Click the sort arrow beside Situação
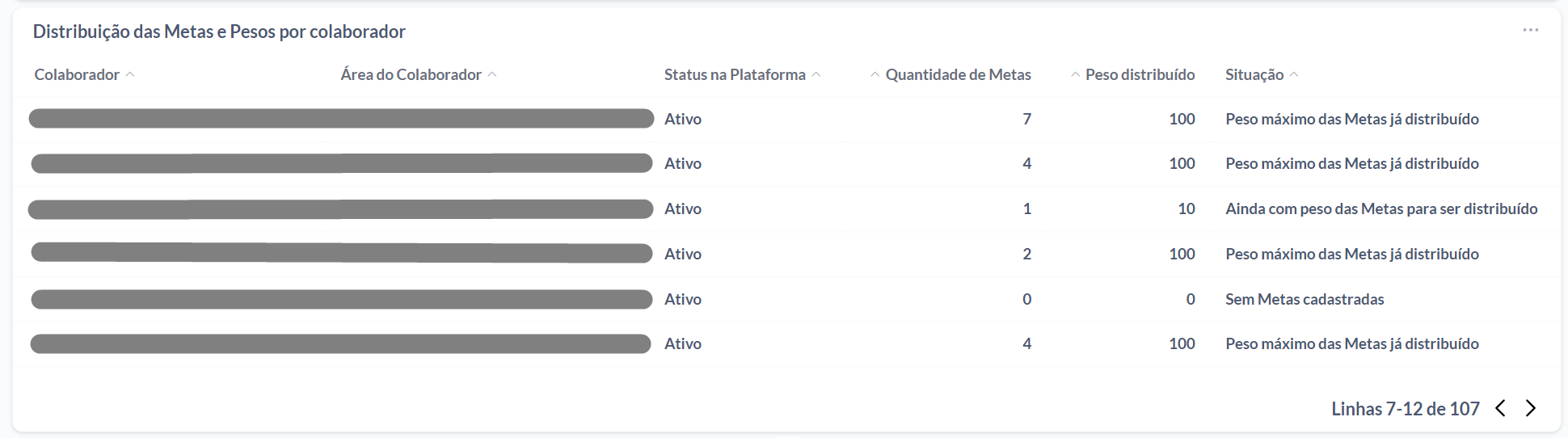Image resolution: width=1568 pixels, height=438 pixels. 1294,74
